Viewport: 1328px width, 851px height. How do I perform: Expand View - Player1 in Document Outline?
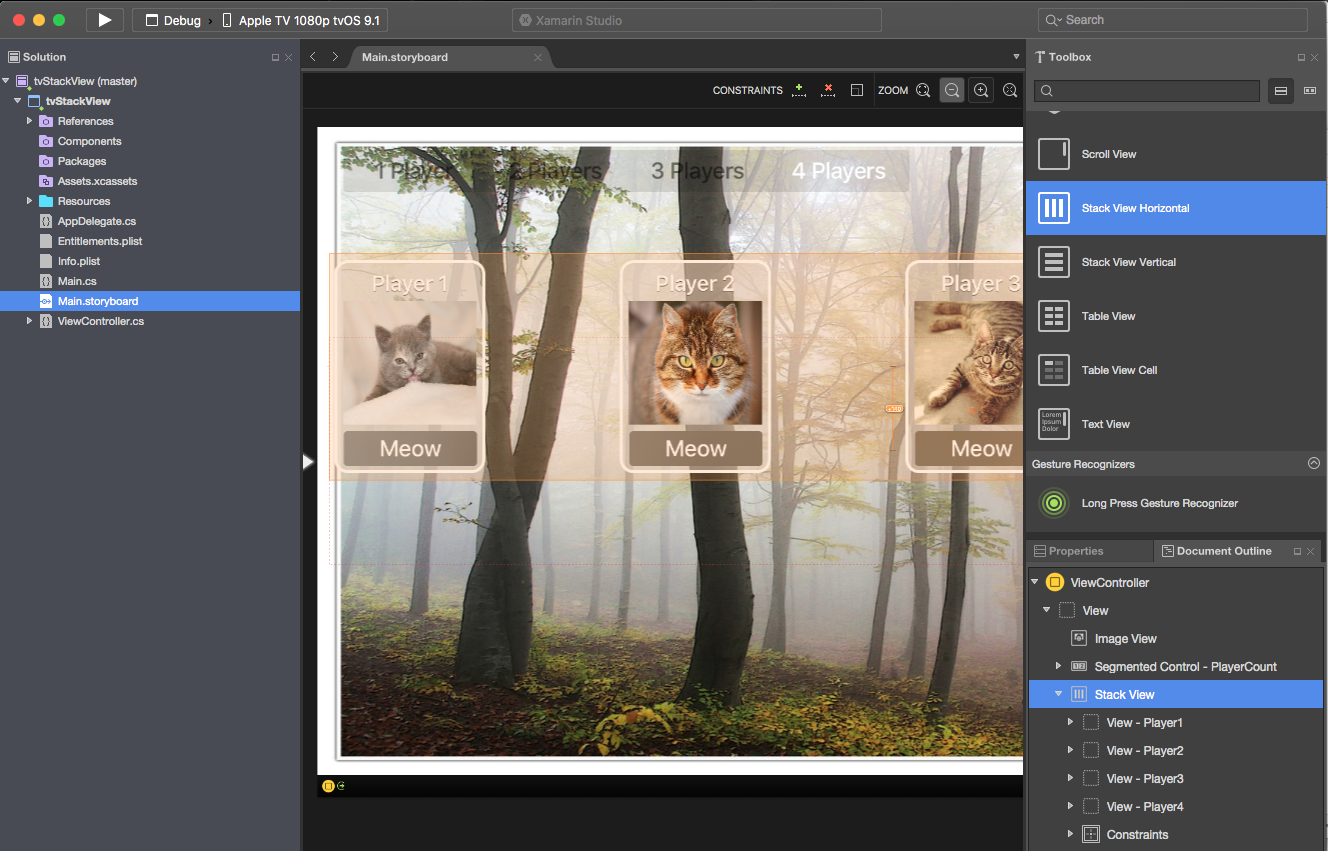coord(1069,722)
